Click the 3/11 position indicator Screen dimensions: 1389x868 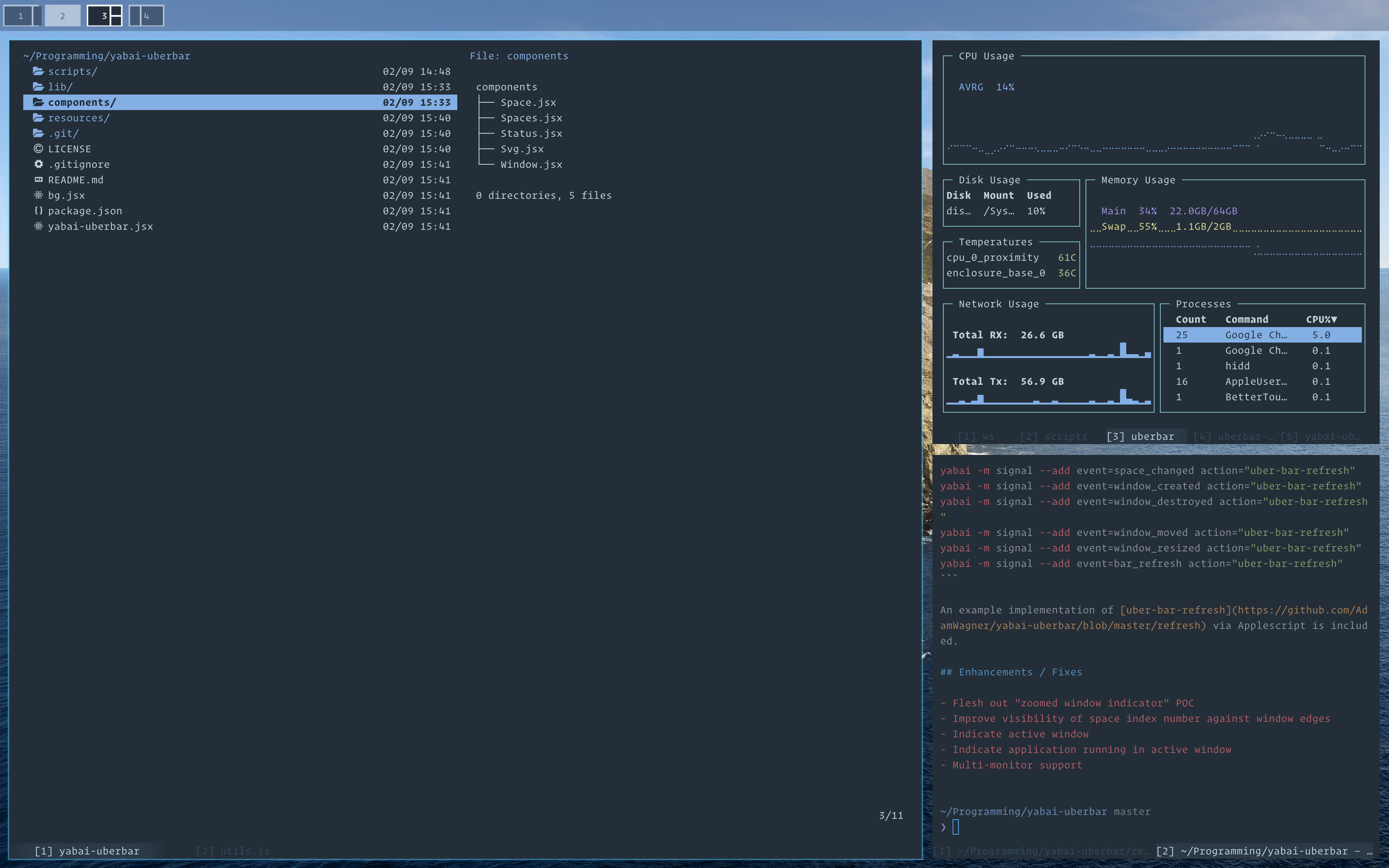pos(891,815)
